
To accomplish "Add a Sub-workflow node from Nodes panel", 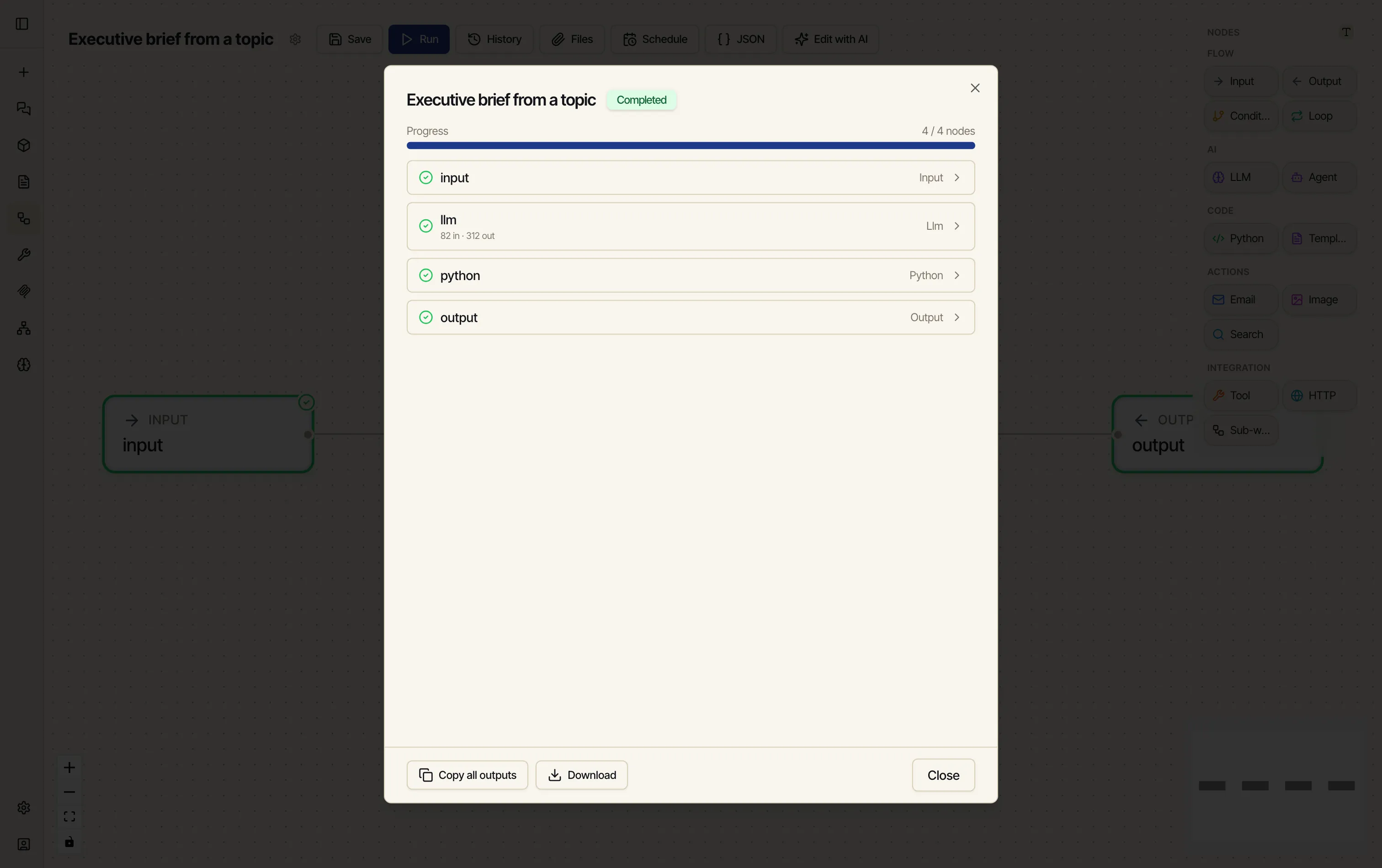I will (1241, 430).
